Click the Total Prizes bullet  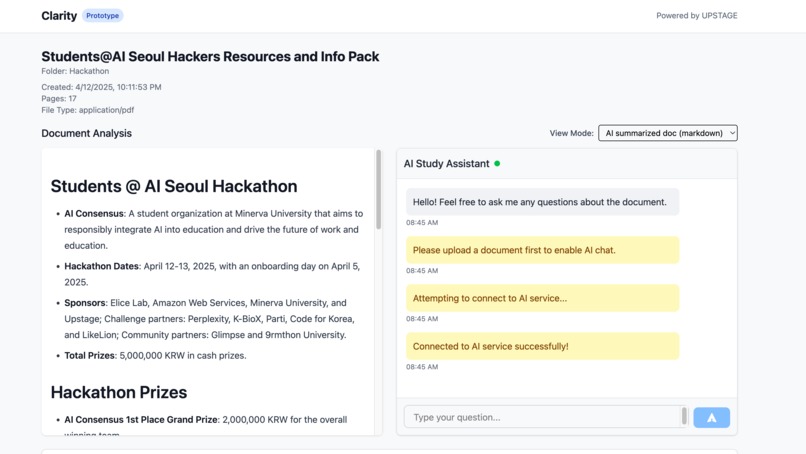155,355
